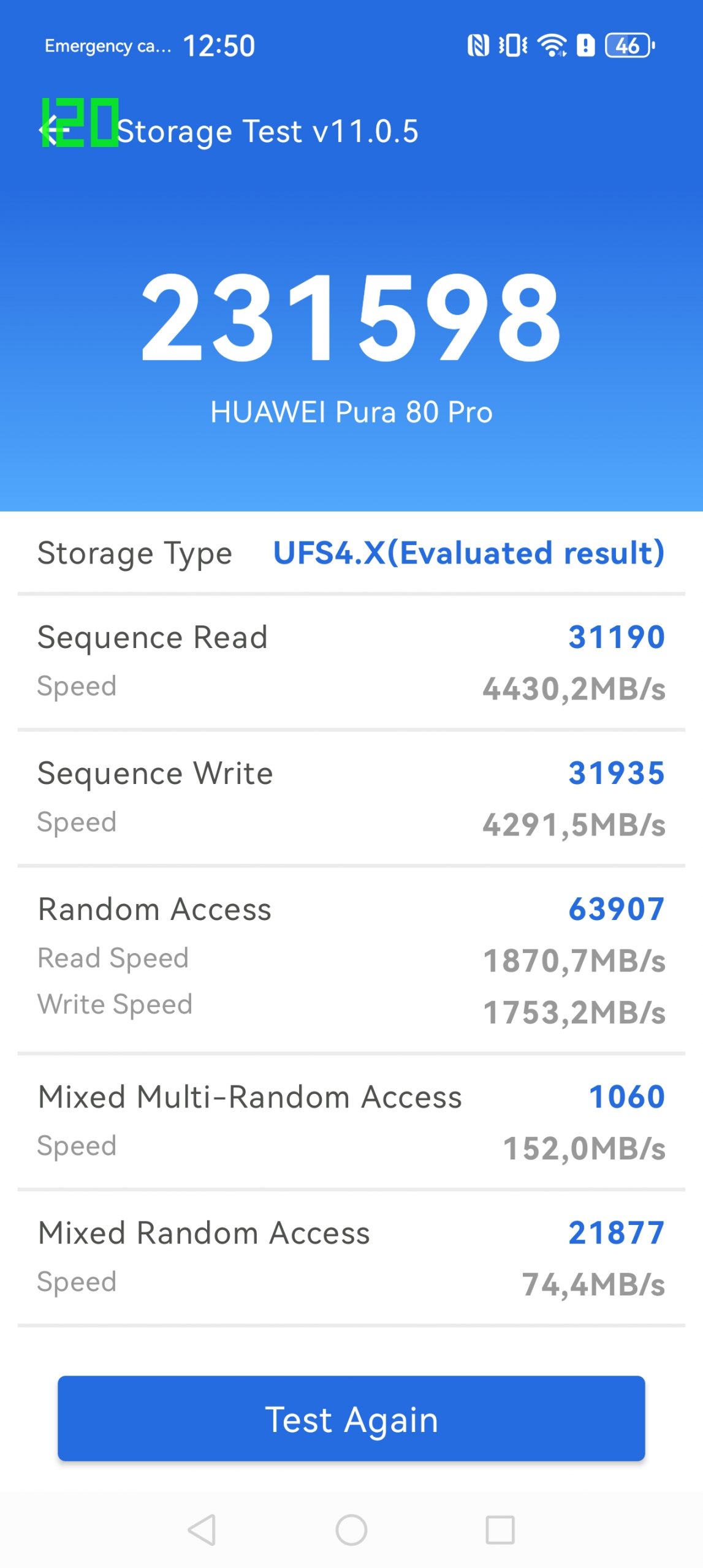Tap the 12:50 clock in status bar
The width and height of the screenshot is (703, 1568).
219,46
